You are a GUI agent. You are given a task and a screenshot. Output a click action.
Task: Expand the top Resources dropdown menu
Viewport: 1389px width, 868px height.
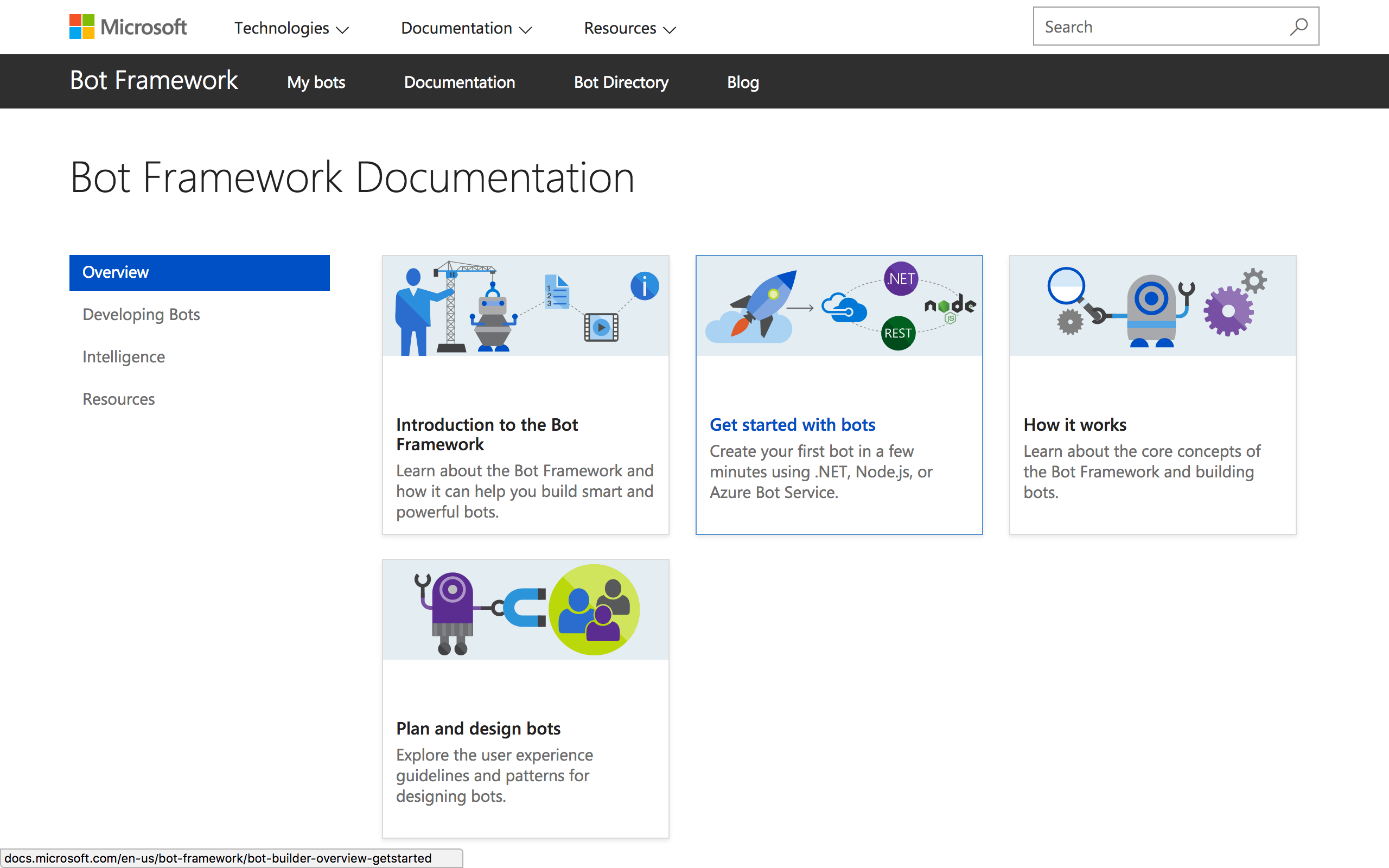tap(629, 28)
